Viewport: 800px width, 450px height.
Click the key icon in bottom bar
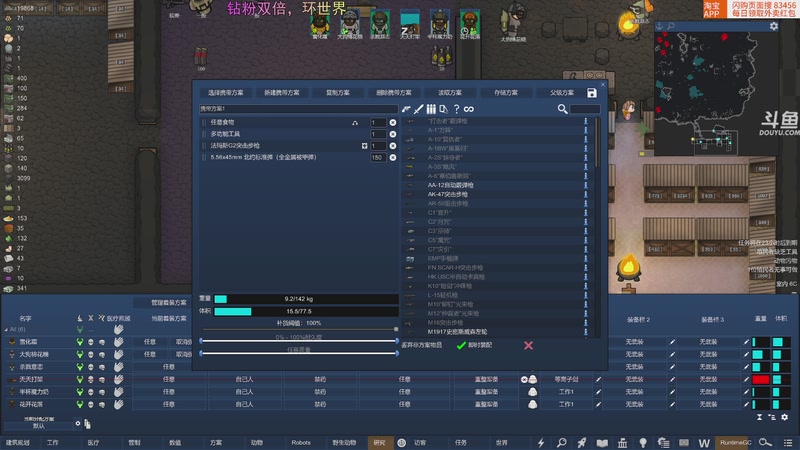click(x=765, y=443)
